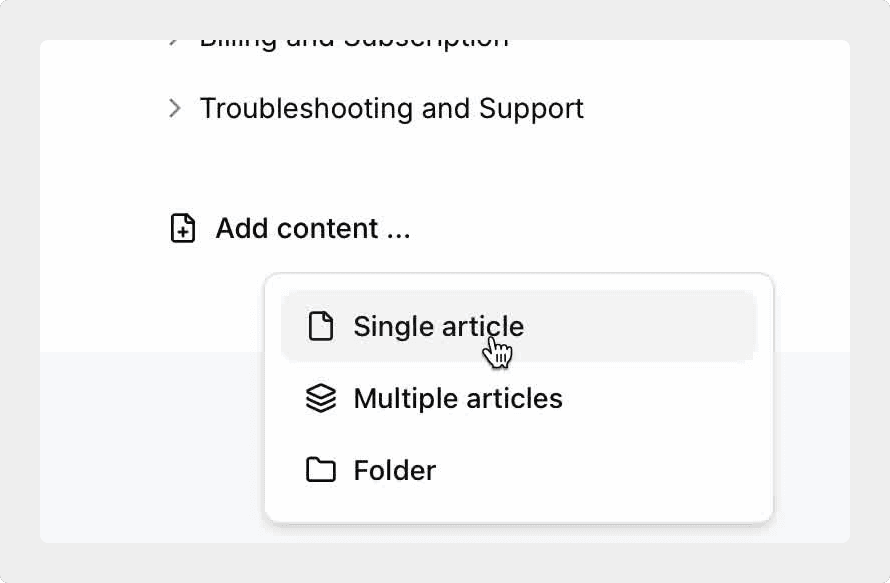Click the Folder icon in the menu
890x583 pixels.
pyautogui.click(x=320, y=470)
